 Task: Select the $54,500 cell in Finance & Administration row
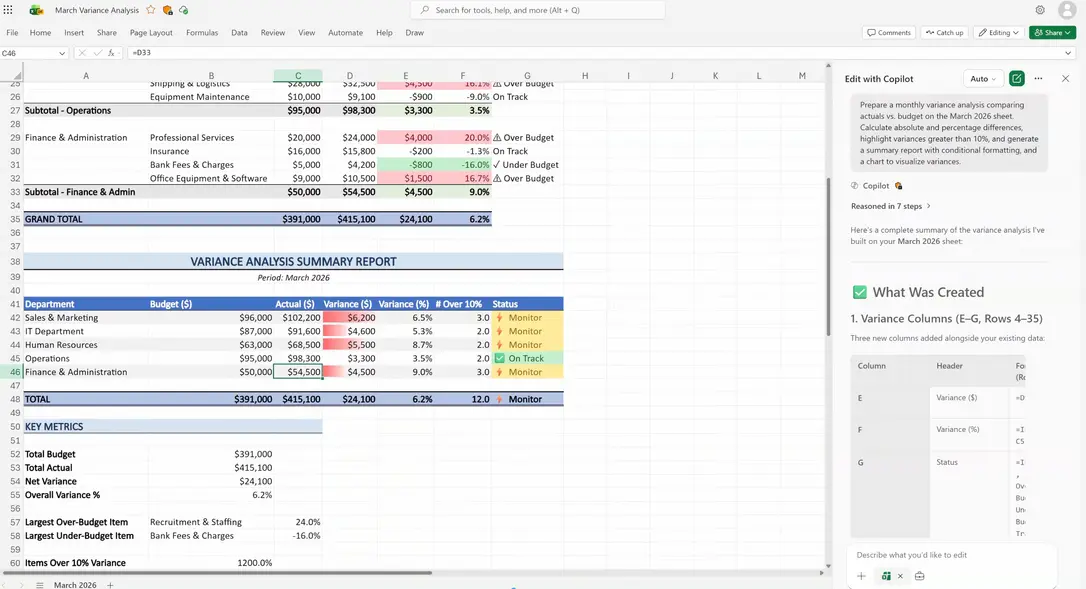[298, 372]
